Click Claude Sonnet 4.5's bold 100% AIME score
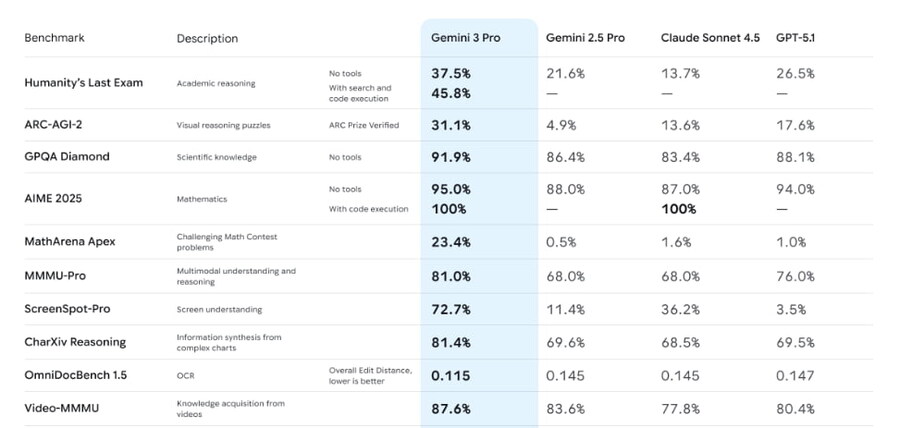This screenshot has height=428, width=900. (680, 209)
